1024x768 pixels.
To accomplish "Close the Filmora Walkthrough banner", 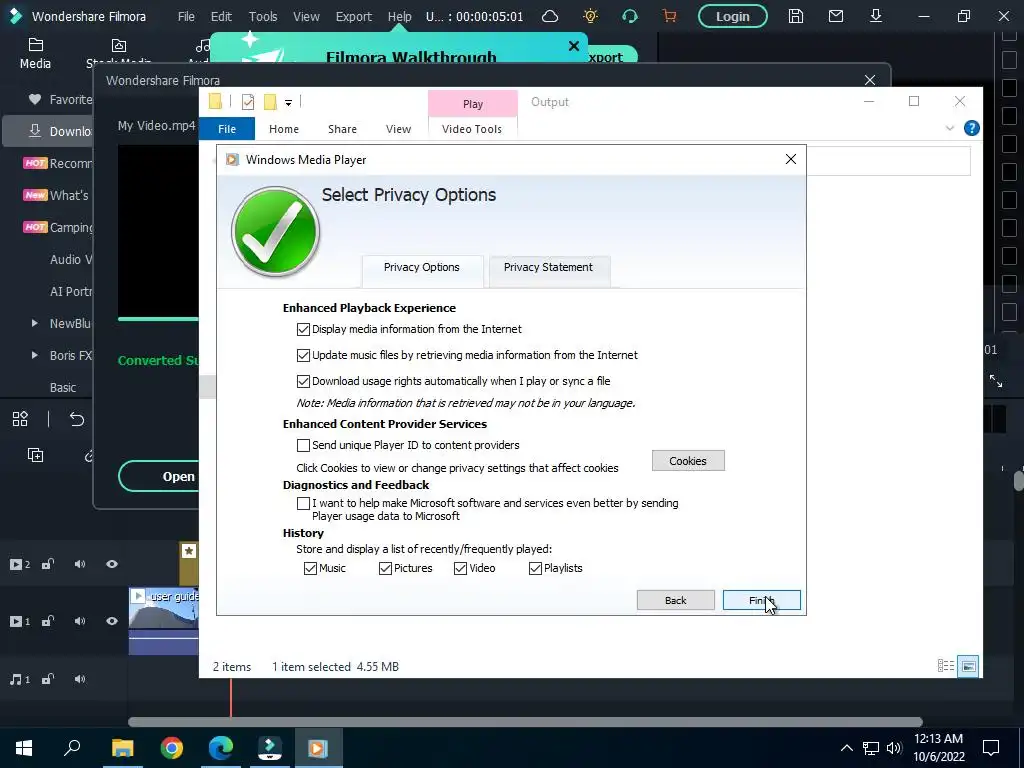I will tap(574, 46).
